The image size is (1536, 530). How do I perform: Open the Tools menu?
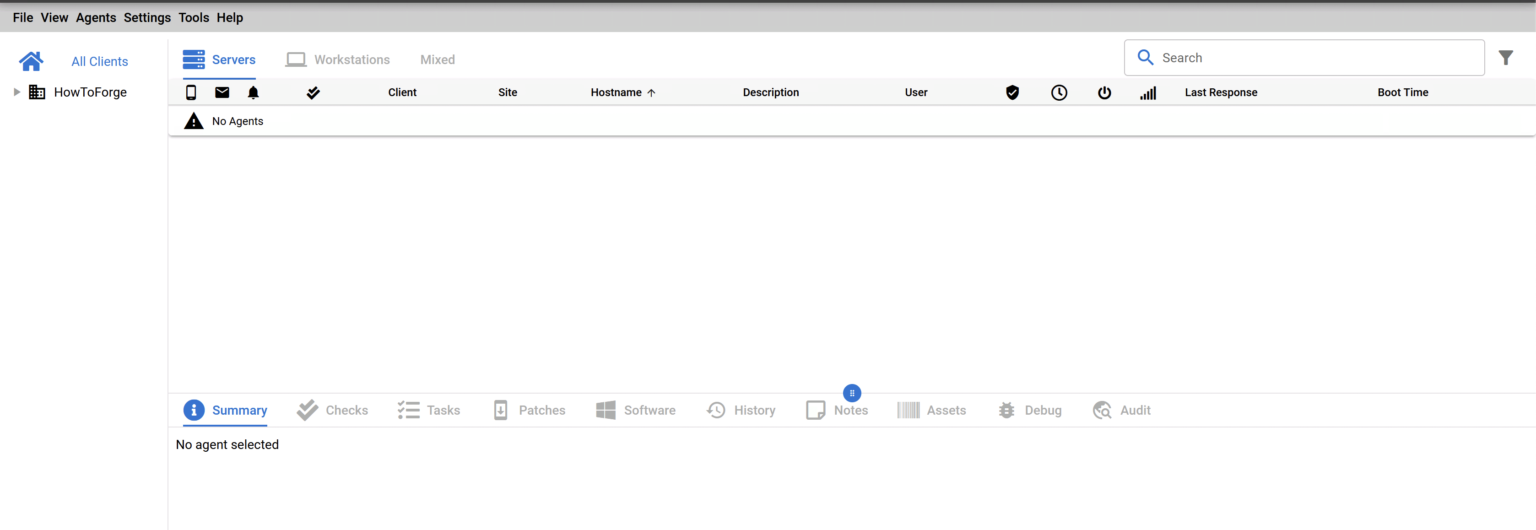[194, 17]
